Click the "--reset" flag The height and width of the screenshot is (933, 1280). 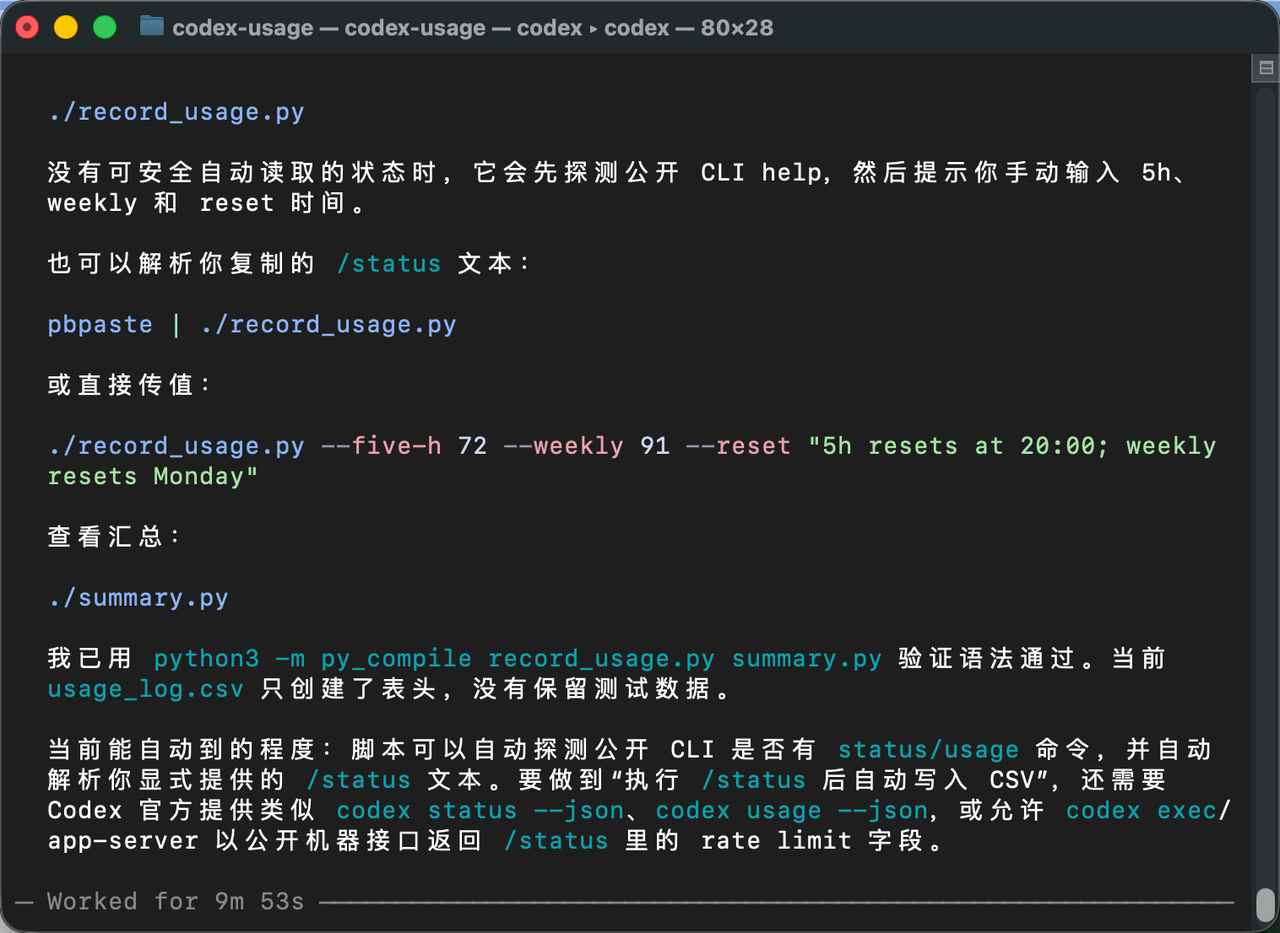(x=739, y=446)
